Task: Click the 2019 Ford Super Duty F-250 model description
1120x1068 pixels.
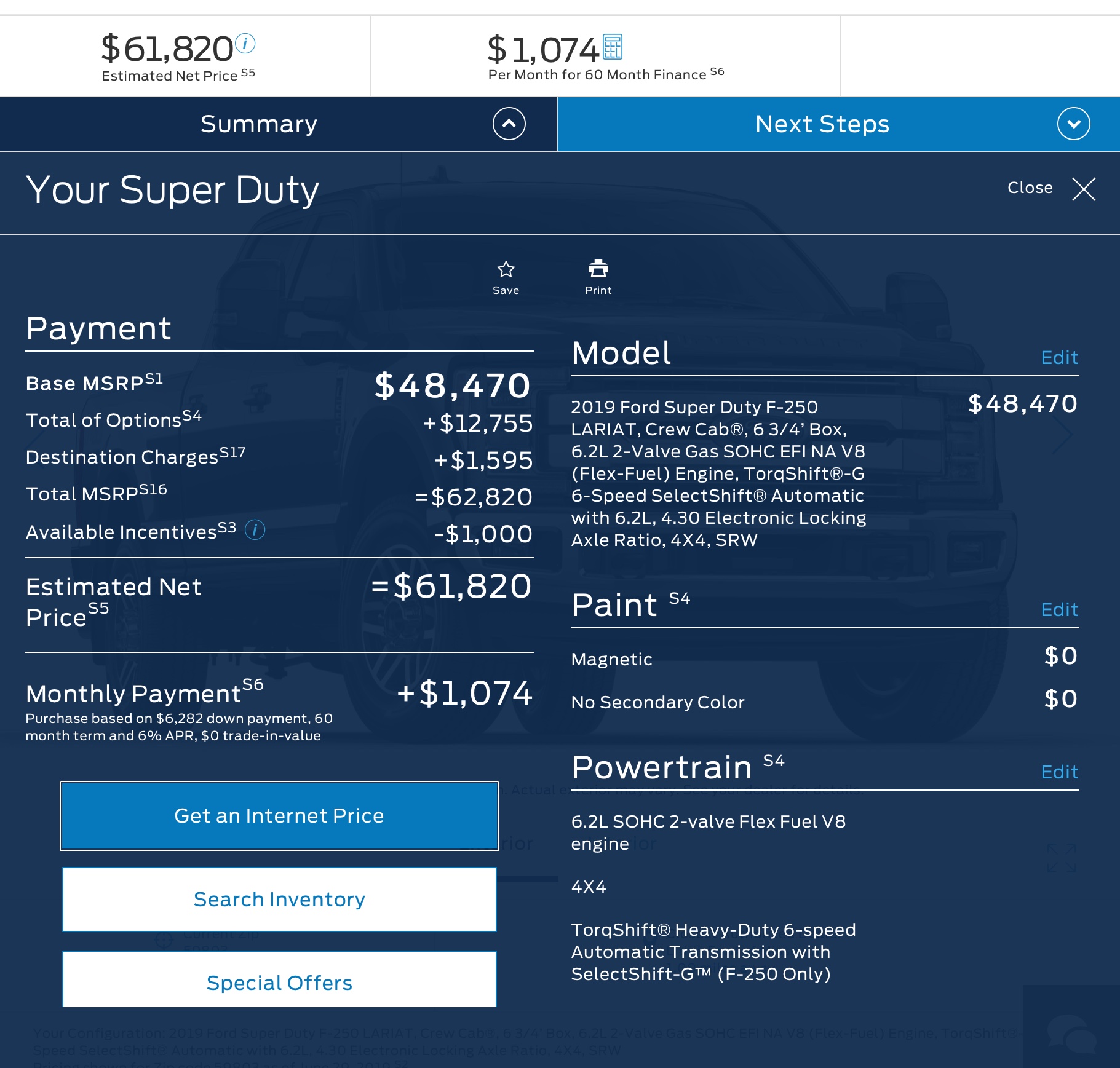Action: pyautogui.click(x=718, y=473)
